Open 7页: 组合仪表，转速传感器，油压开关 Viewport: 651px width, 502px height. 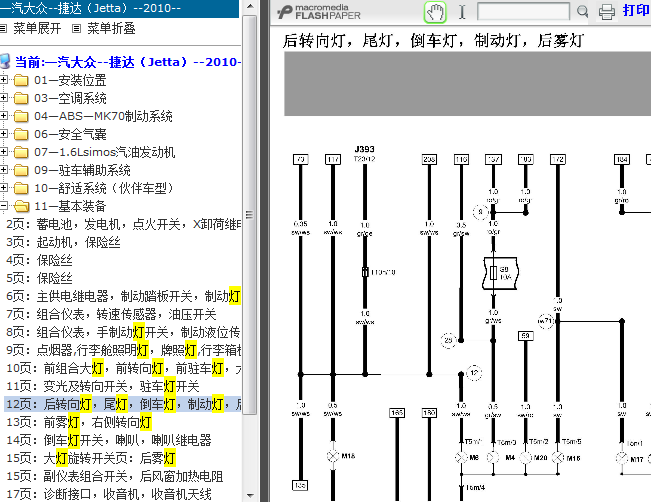point(111,314)
